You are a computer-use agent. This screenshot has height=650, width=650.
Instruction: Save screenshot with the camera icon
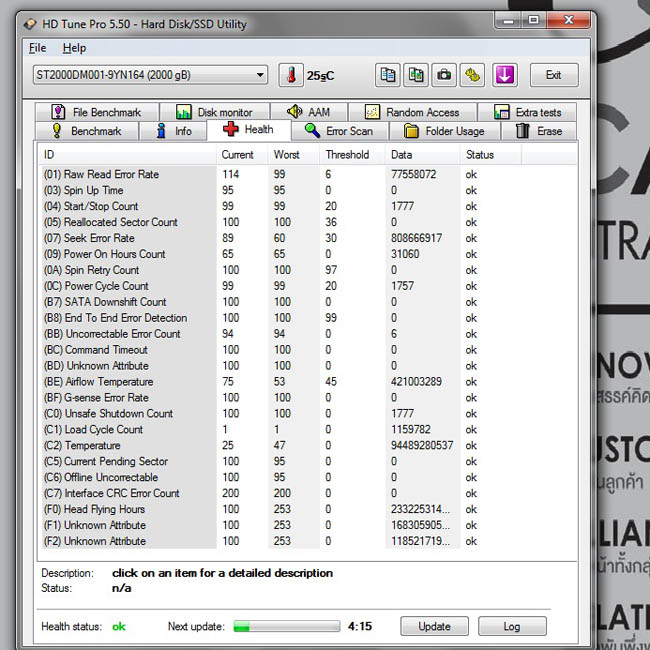[x=444, y=75]
